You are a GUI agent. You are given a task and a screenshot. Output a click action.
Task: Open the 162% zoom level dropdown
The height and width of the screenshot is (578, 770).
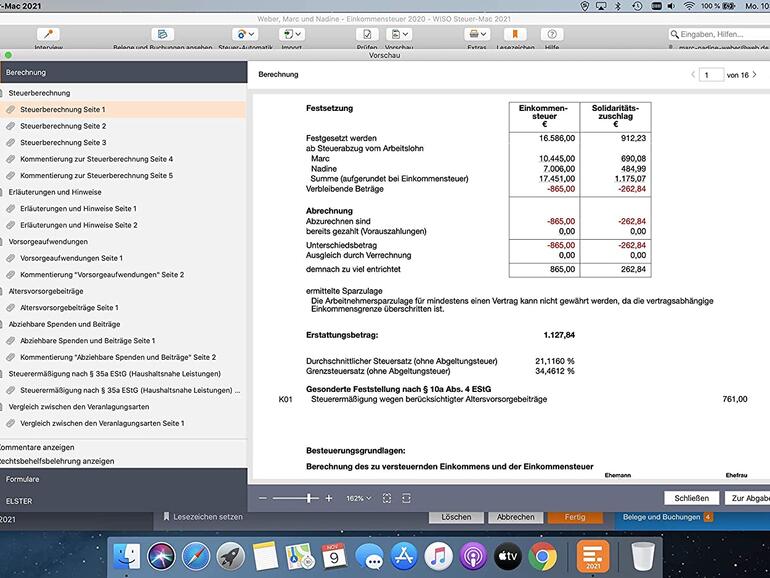coord(358,498)
